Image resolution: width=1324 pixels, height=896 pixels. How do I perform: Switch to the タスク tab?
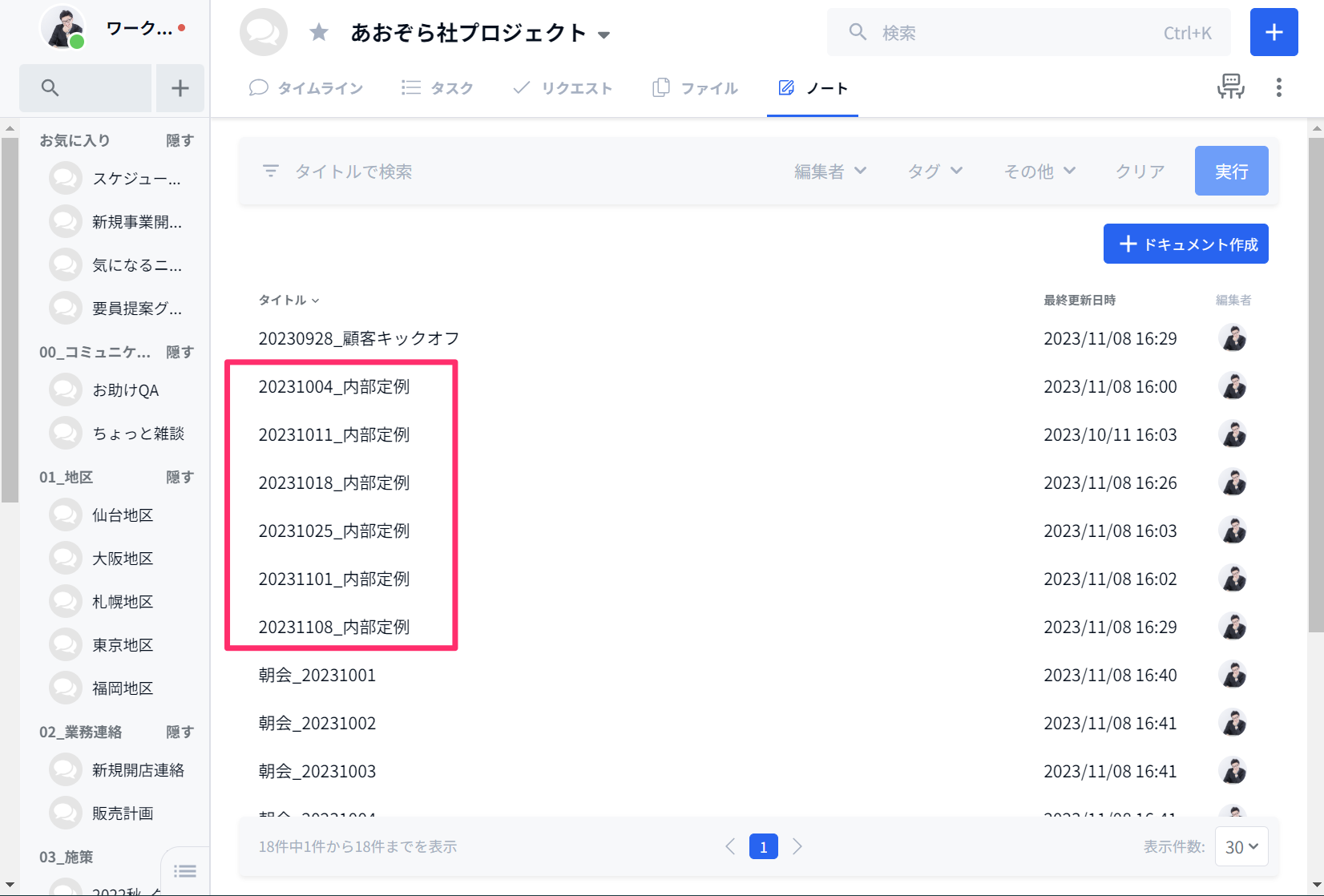pos(438,88)
